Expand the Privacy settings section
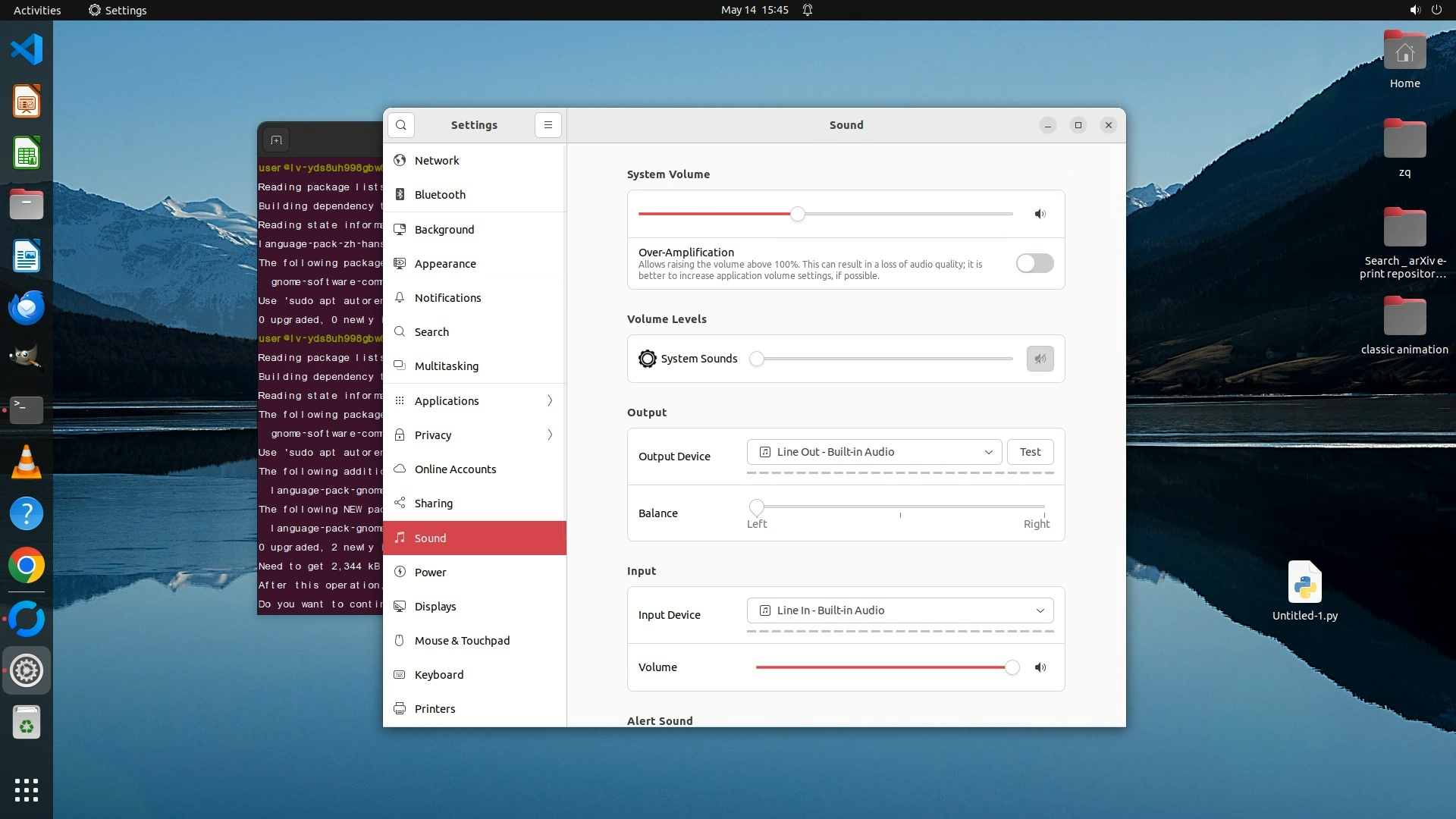 click(x=475, y=435)
